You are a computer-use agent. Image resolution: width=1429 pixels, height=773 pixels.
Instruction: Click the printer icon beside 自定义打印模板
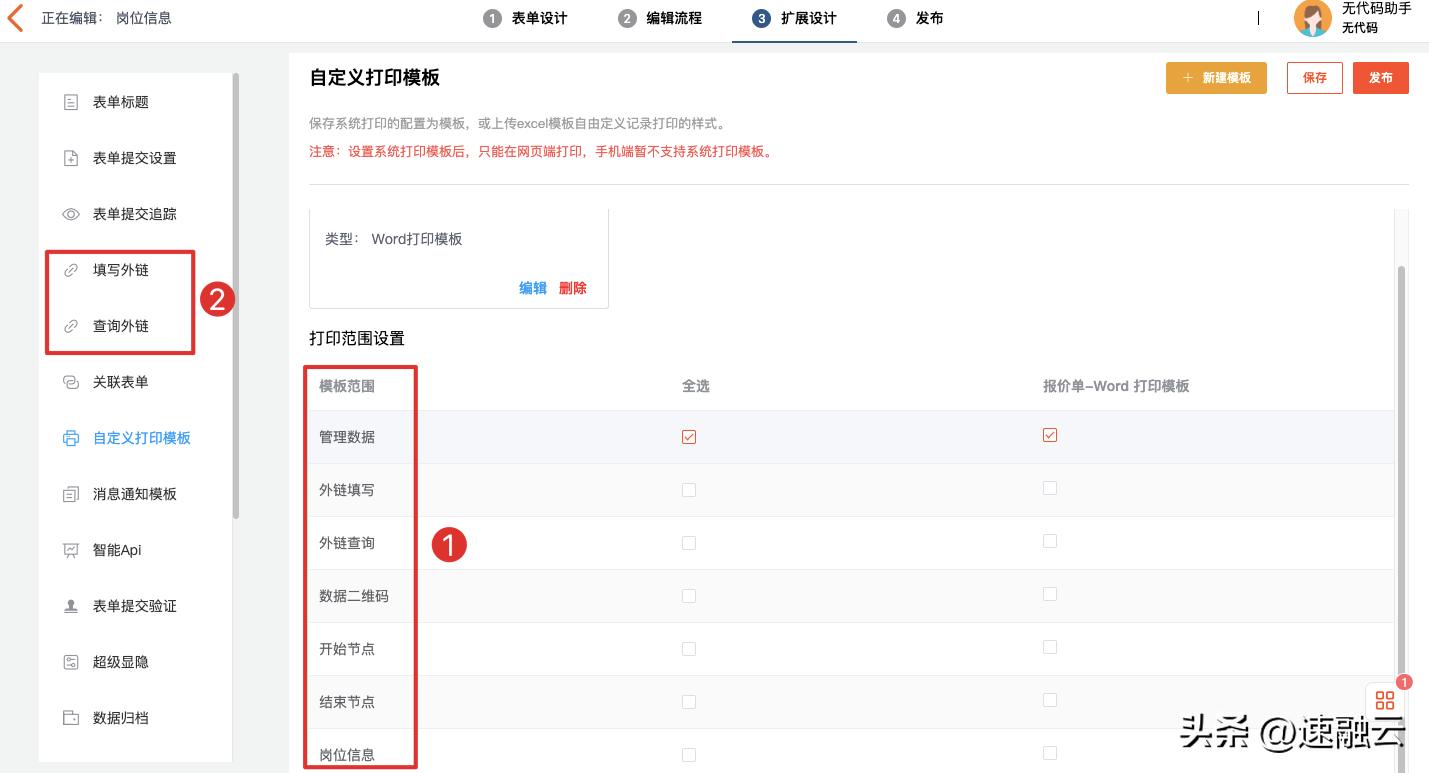[71, 438]
